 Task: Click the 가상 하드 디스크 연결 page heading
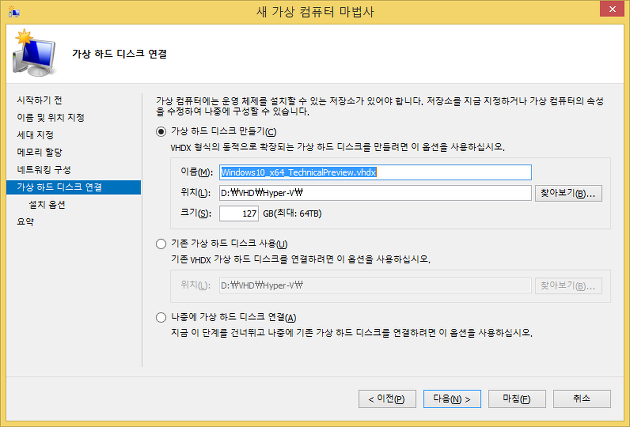[x=119, y=54]
